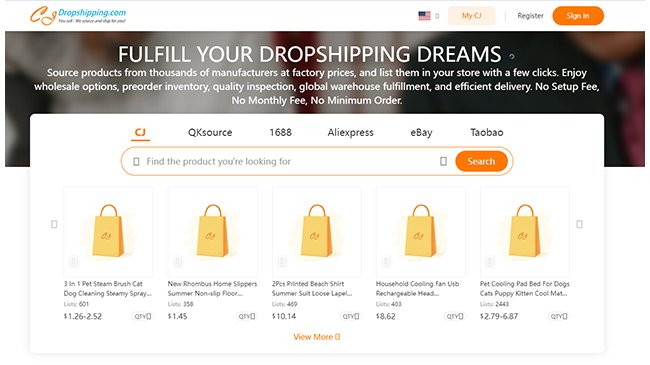Click the 'Pet Cooling Pad Bed' title
The image size is (650, 365).
point(525,289)
